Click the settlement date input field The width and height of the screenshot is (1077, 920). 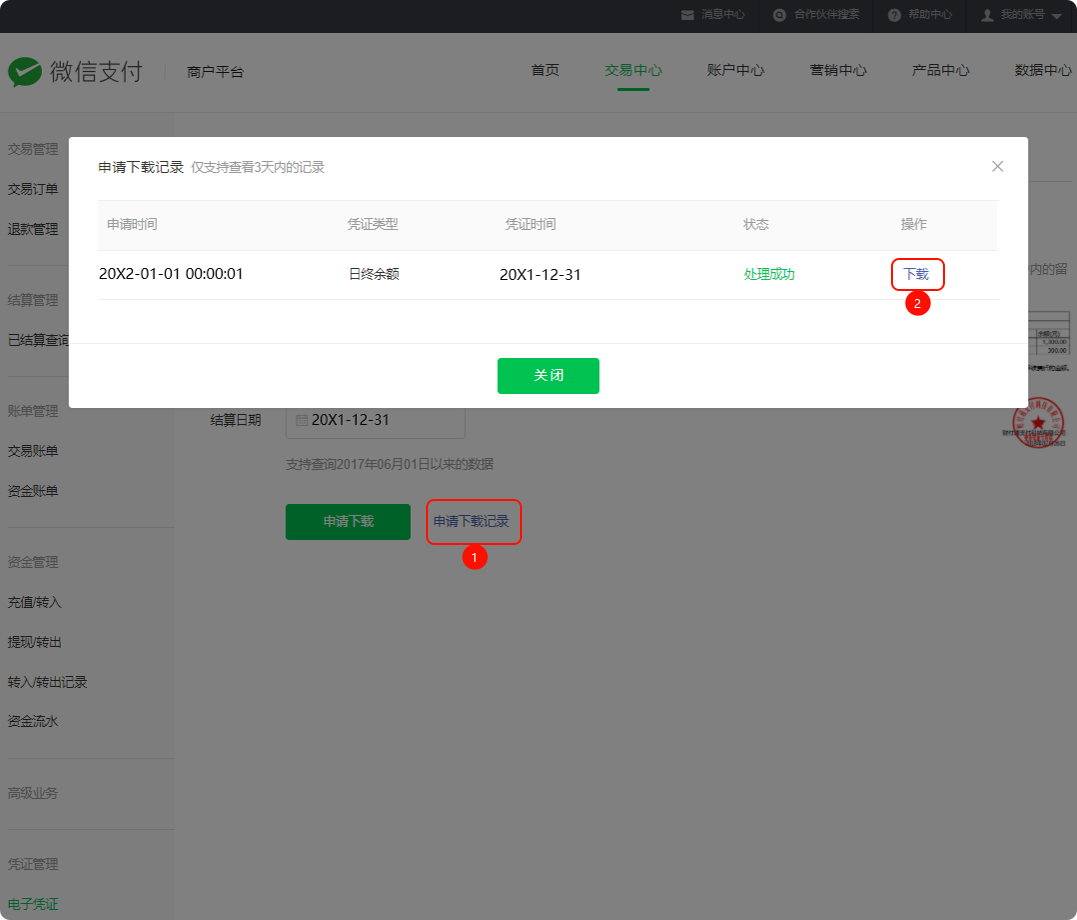375,420
